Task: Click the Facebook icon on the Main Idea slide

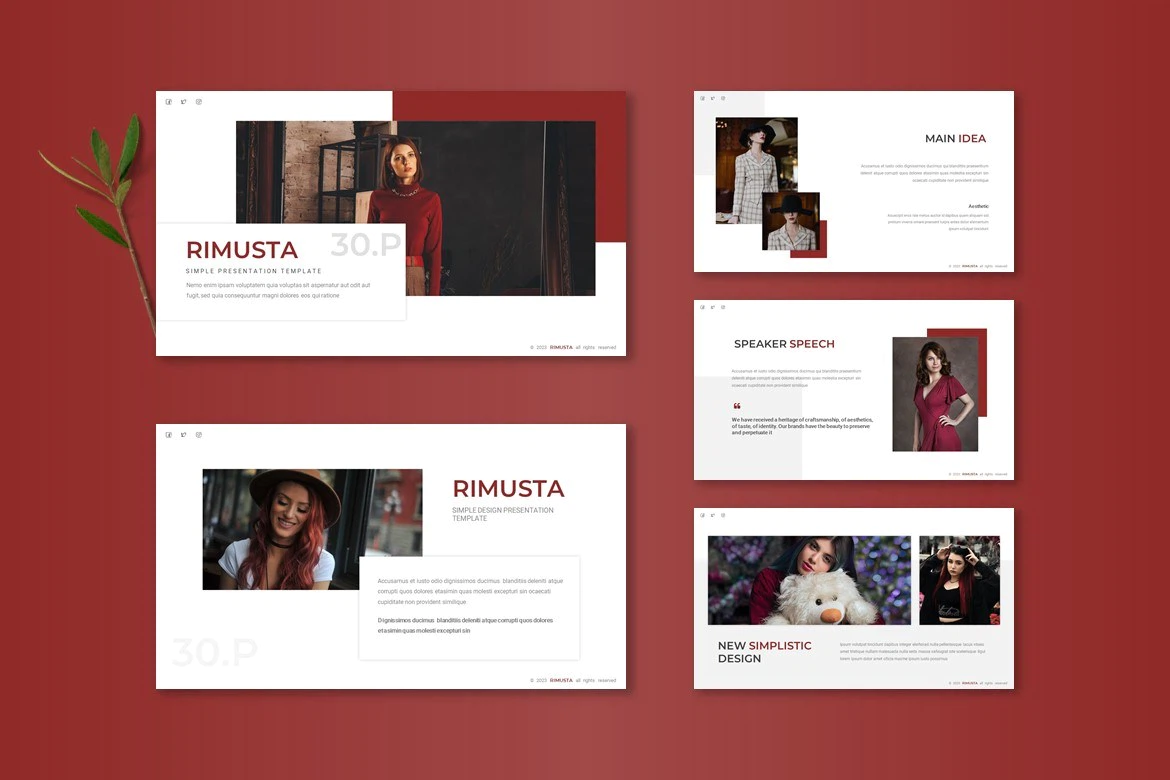Action: pyautogui.click(x=703, y=98)
